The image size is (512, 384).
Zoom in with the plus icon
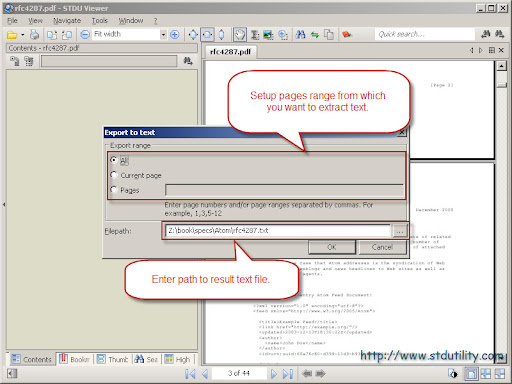click(174, 34)
